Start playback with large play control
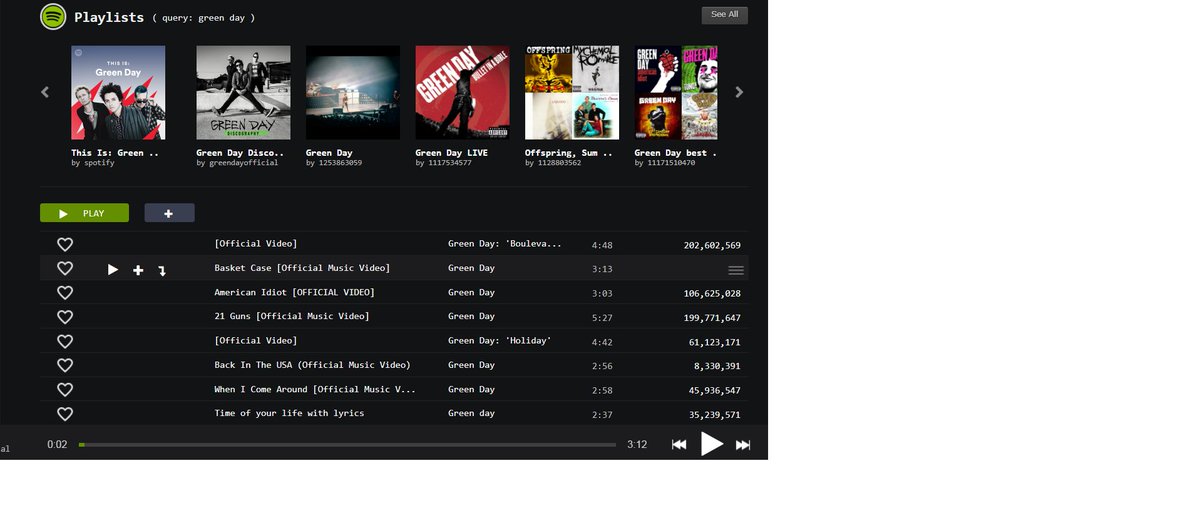The height and width of the screenshot is (518, 1200). tap(711, 444)
